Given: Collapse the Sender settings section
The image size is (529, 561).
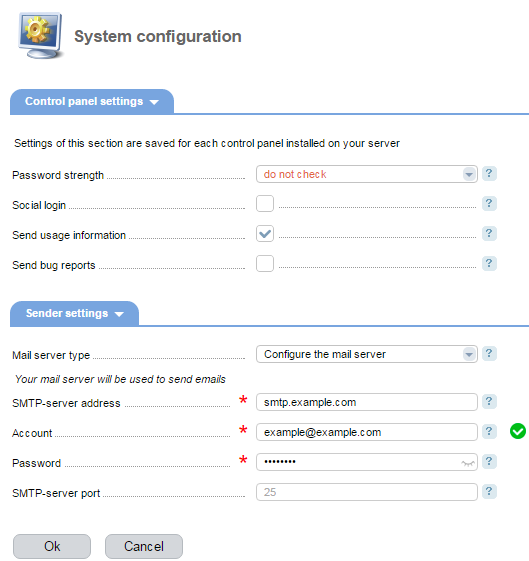Looking at the screenshot, I should [74, 313].
